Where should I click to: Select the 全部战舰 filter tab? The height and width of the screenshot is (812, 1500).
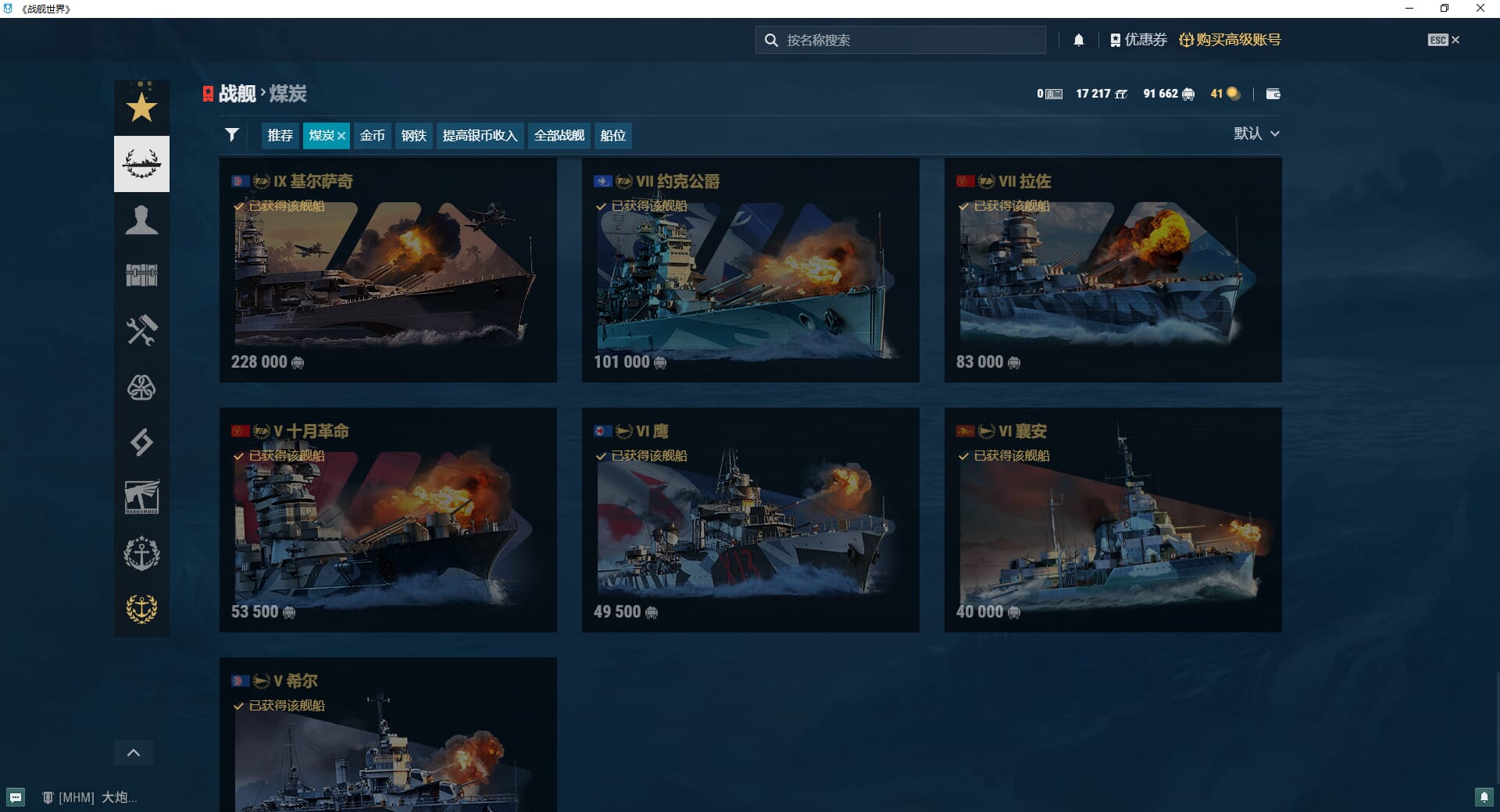559,136
